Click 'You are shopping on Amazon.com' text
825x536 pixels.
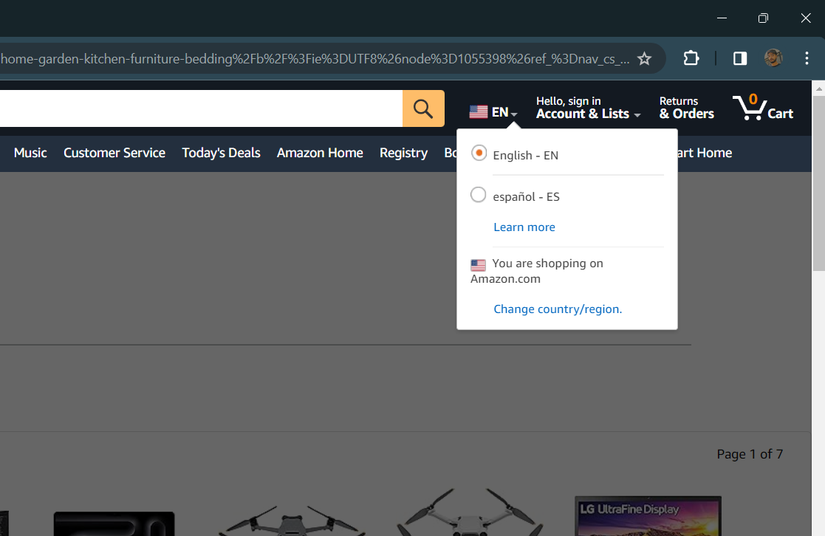(x=537, y=271)
